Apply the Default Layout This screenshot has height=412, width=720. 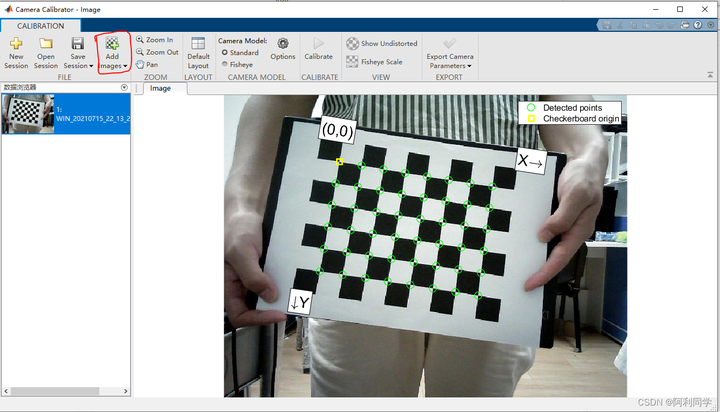pyautogui.click(x=198, y=53)
